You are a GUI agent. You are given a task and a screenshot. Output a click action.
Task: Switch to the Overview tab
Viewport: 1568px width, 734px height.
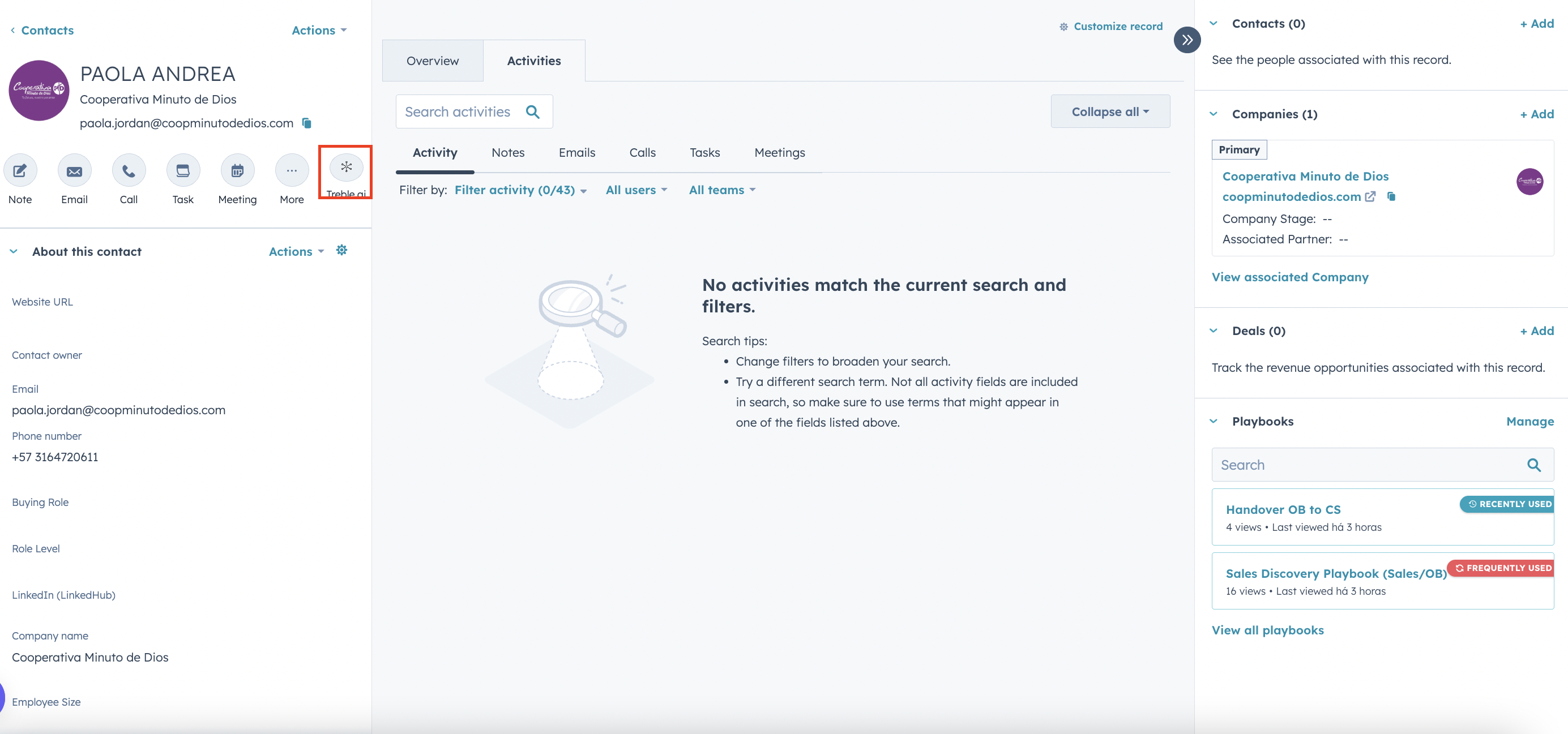(432, 61)
